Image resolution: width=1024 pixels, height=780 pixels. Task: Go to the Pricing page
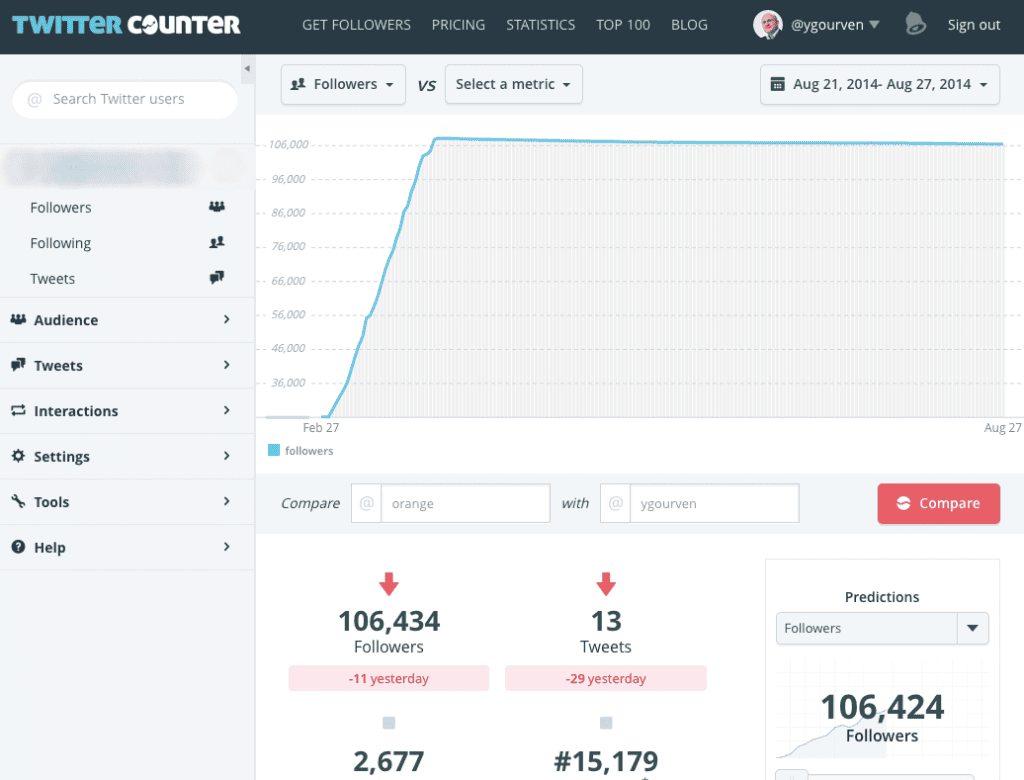click(x=458, y=25)
